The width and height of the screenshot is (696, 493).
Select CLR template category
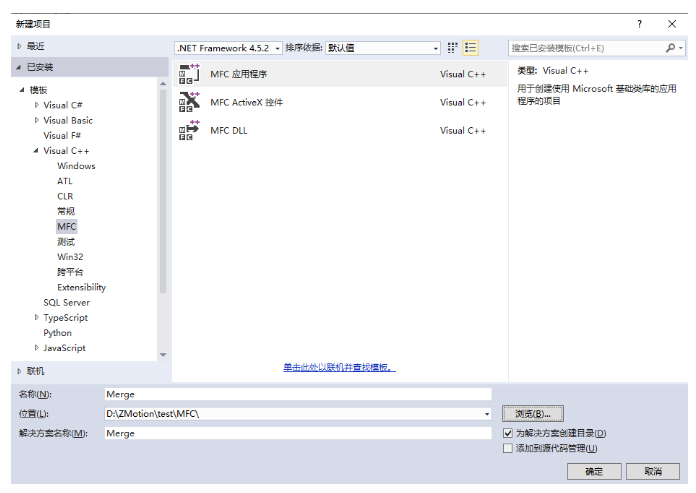pos(65,196)
